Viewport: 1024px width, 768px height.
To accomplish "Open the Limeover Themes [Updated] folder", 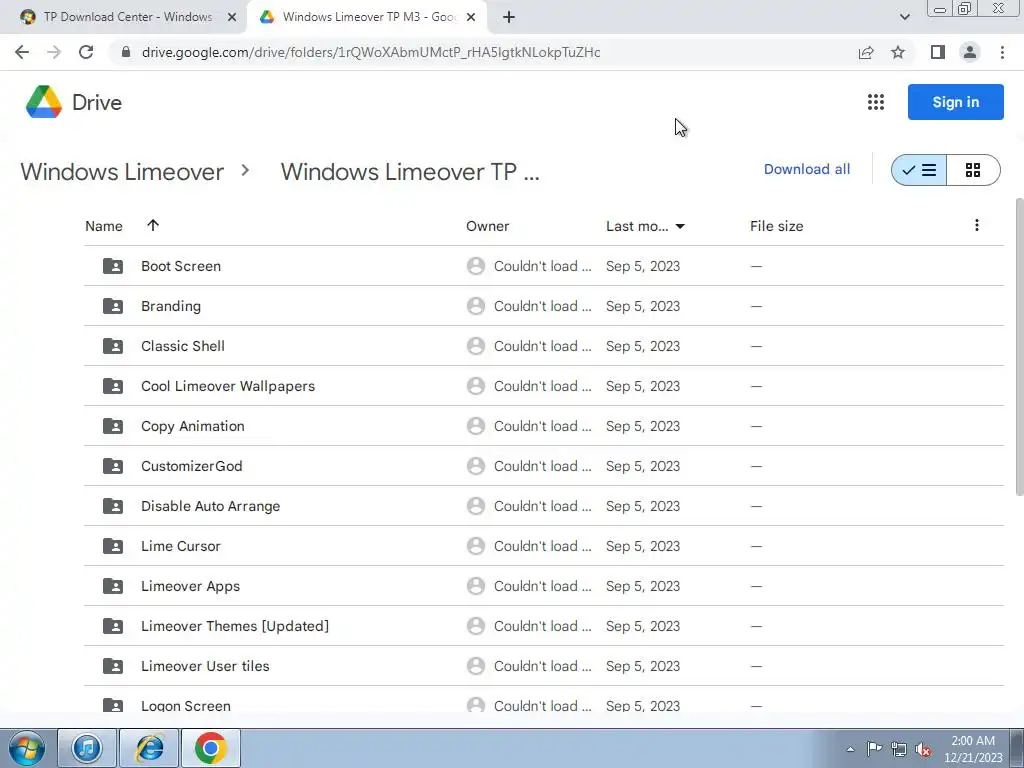I will pyautogui.click(x=235, y=626).
